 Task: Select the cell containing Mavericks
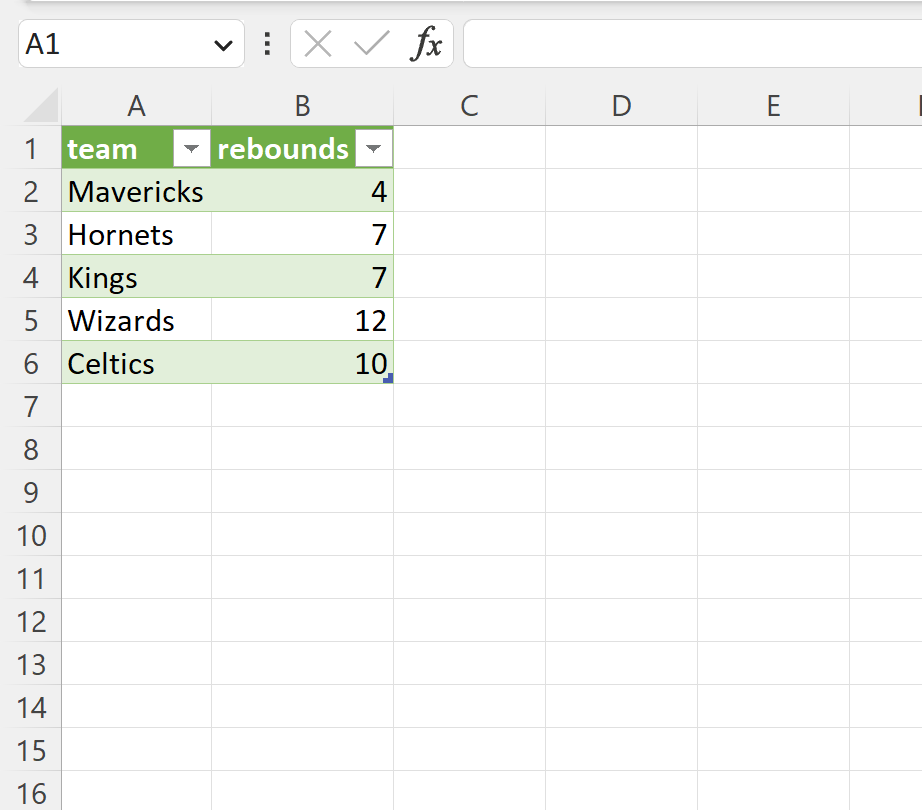tap(136, 191)
